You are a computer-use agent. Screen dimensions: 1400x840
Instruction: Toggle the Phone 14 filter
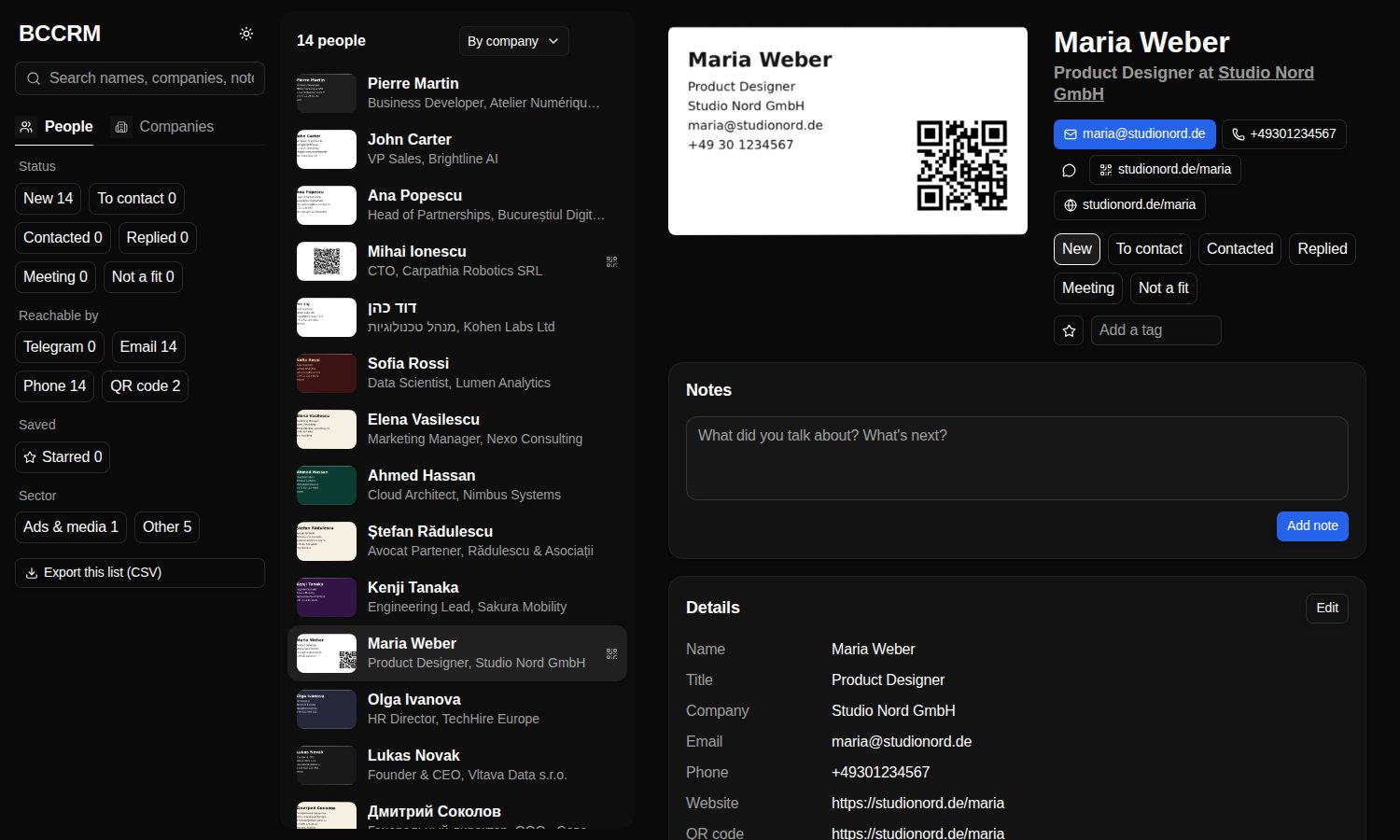pos(54,386)
